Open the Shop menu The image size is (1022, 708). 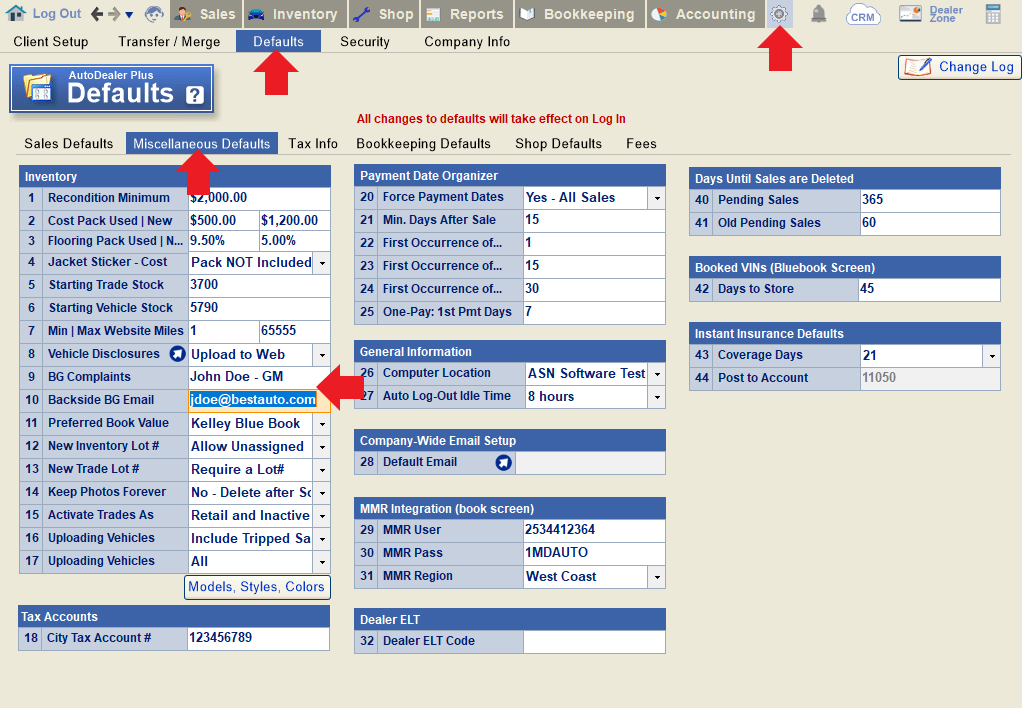384,14
